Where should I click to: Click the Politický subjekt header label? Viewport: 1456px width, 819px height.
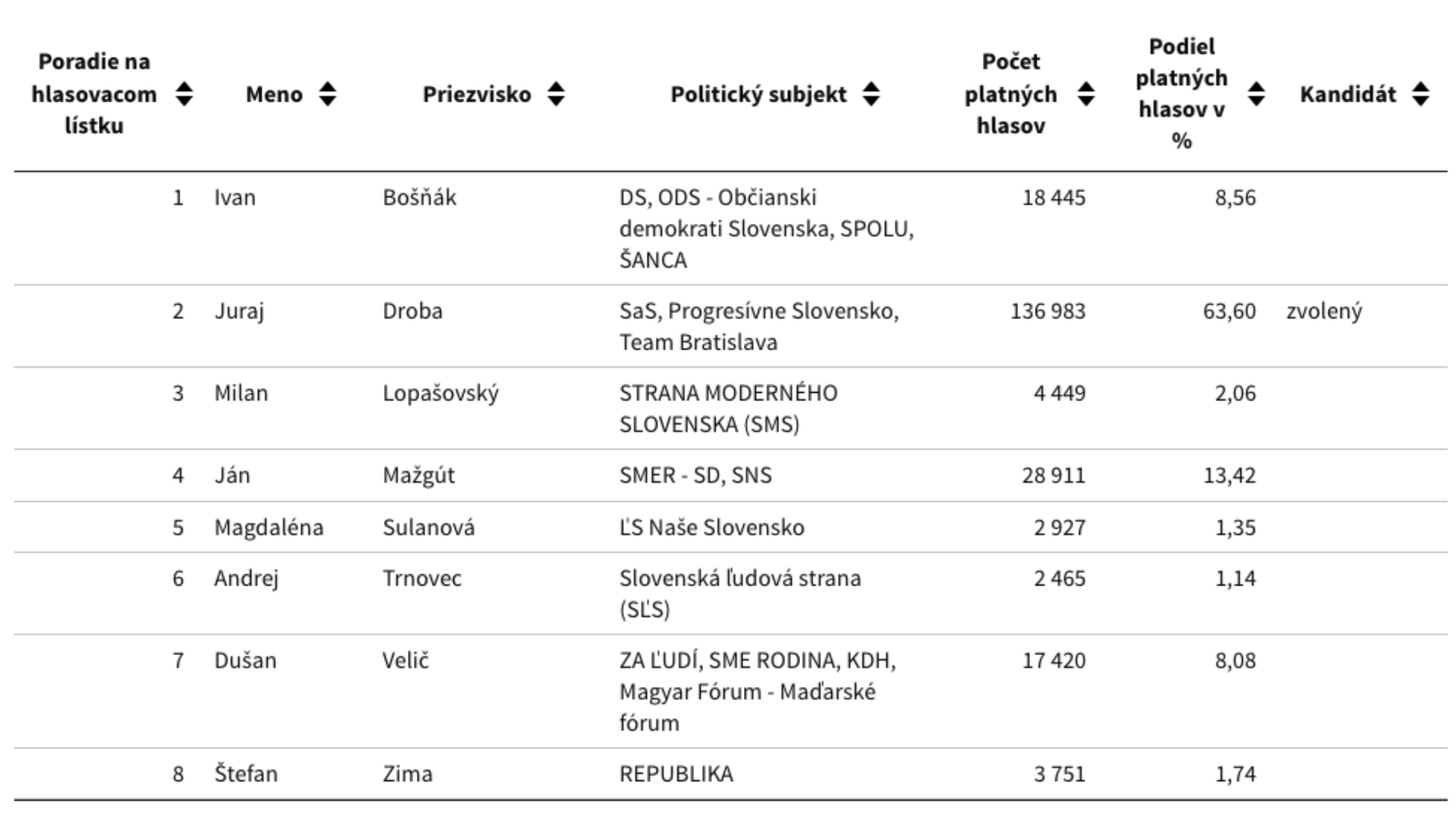758,94
